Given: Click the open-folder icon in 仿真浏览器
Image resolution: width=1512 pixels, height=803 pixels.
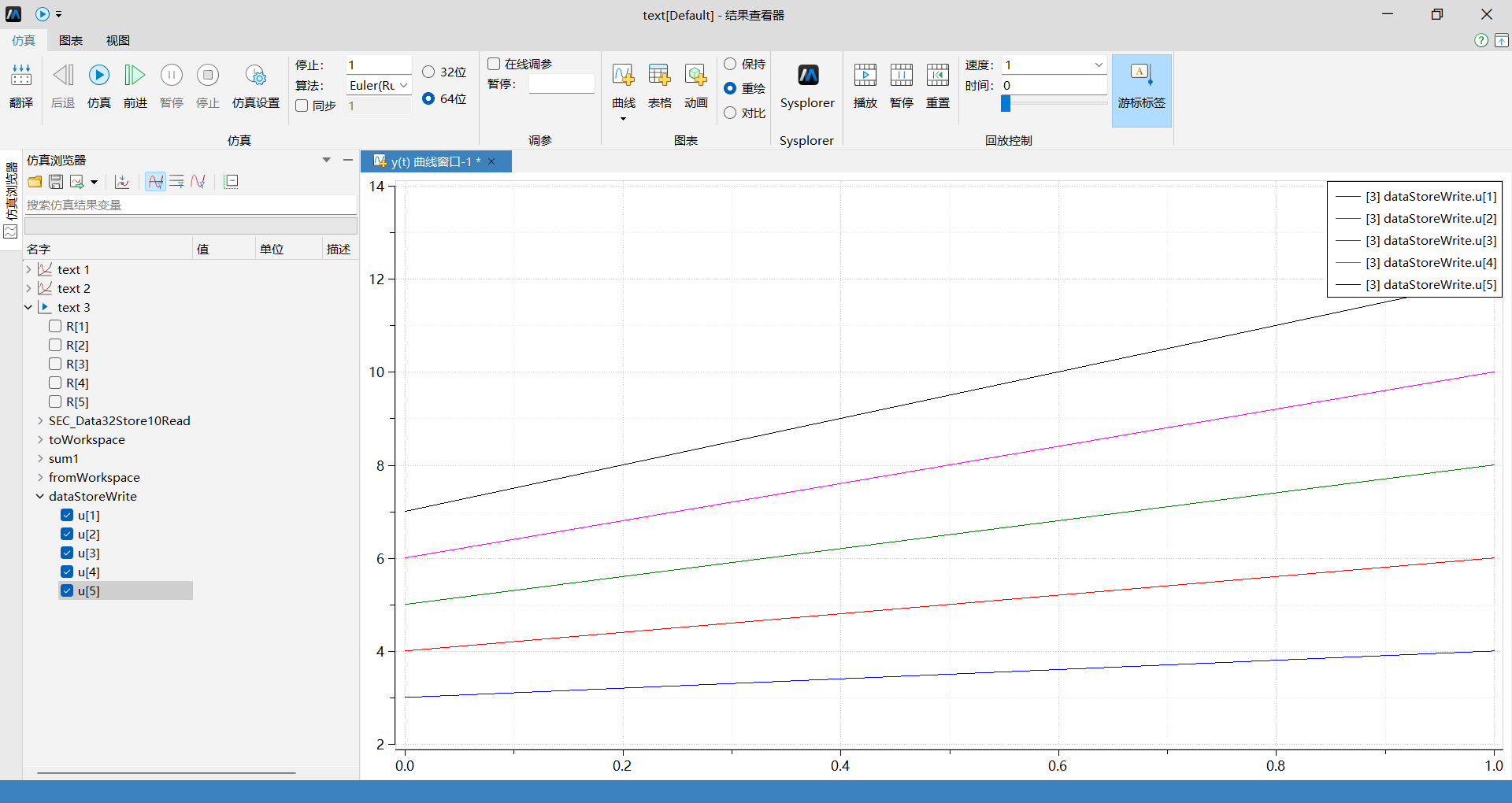Looking at the screenshot, I should coord(35,182).
